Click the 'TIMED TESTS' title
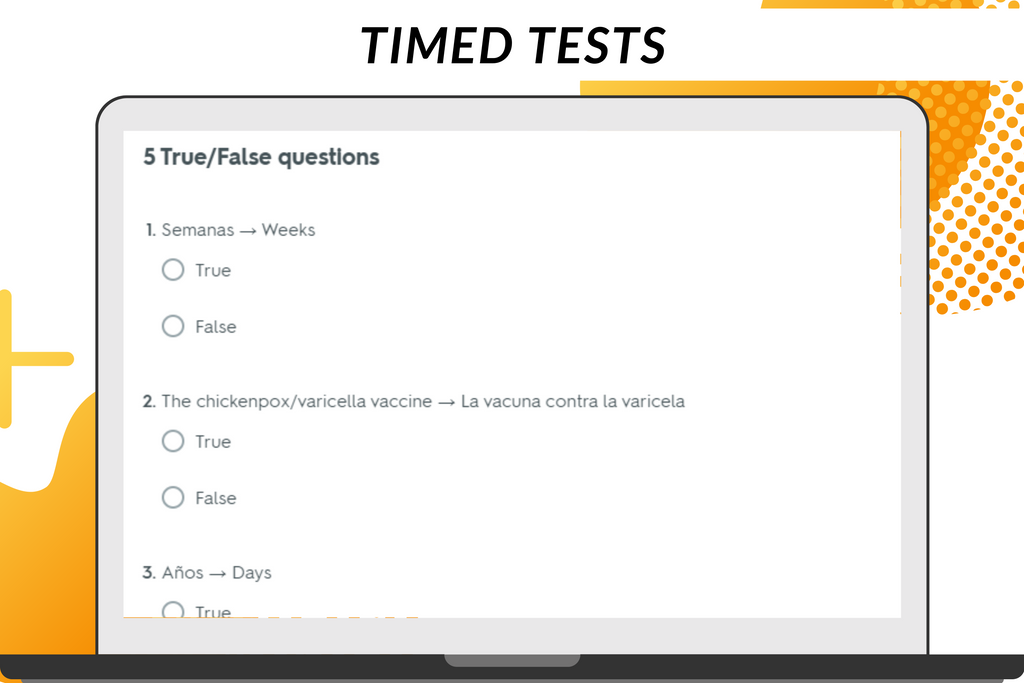The height and width of the screenshot is (683, 1024). coord(513,45)
